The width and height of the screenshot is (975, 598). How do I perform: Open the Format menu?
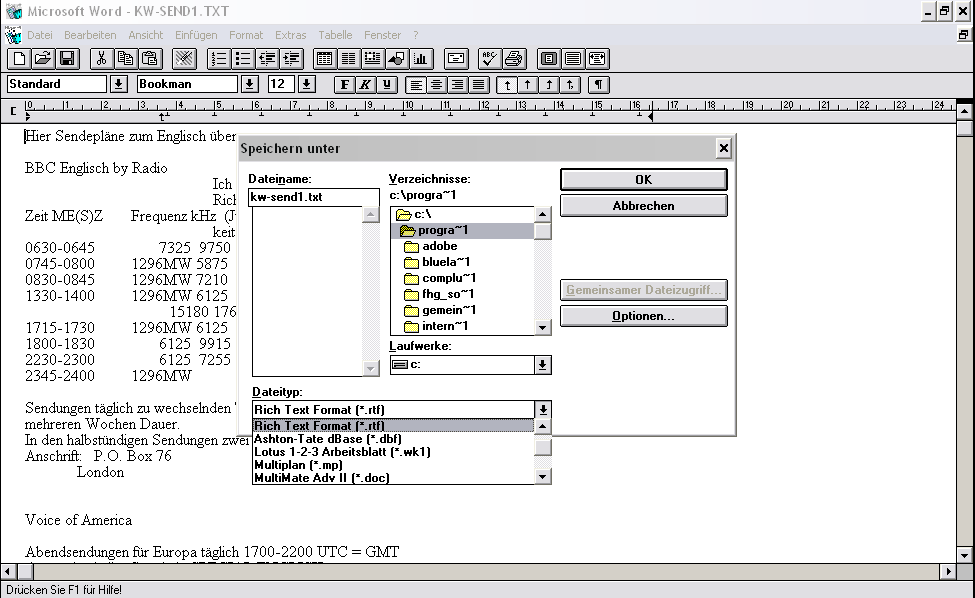pos(246,35)
